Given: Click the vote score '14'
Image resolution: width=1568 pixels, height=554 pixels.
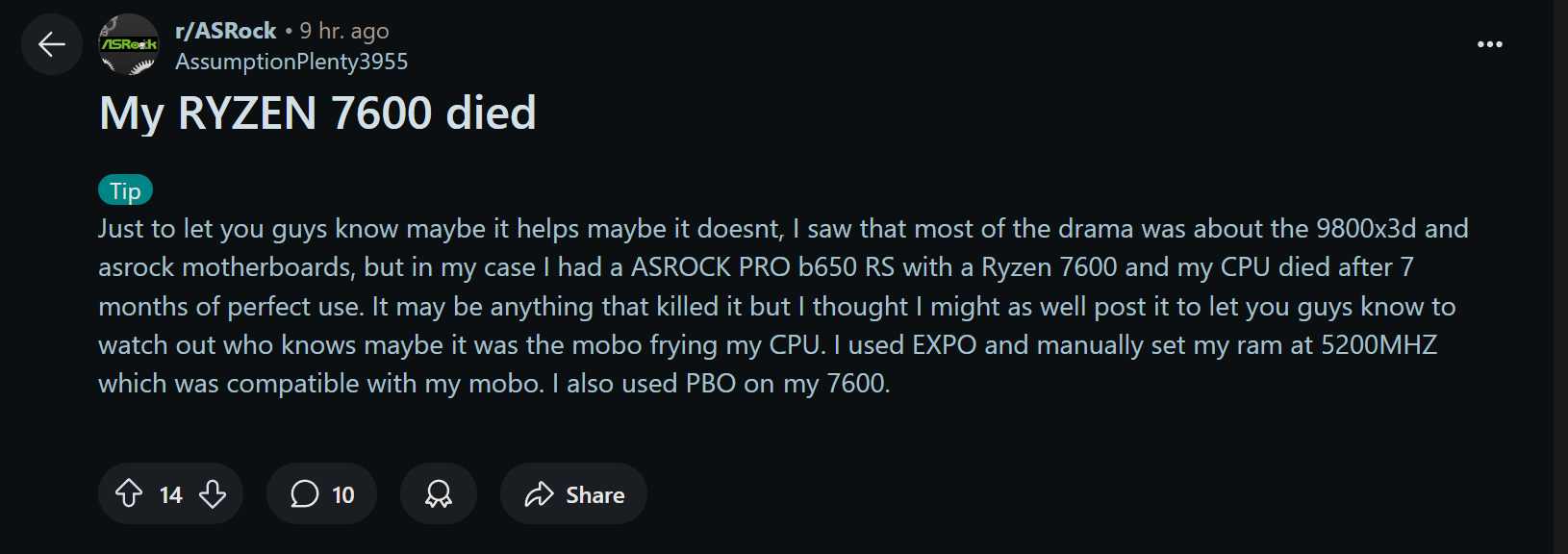Looking at the screenshot, I should (170, 494).
